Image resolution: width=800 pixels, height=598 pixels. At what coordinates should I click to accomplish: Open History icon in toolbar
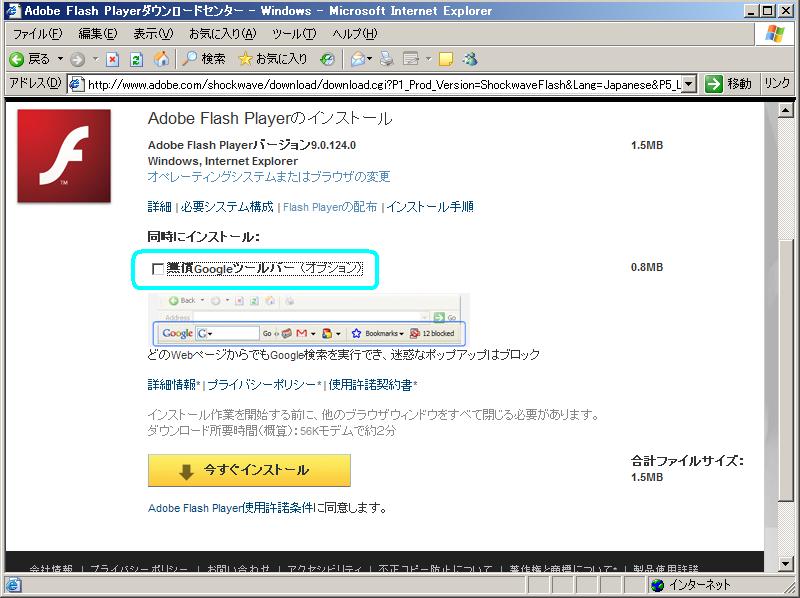coord(327,60)
